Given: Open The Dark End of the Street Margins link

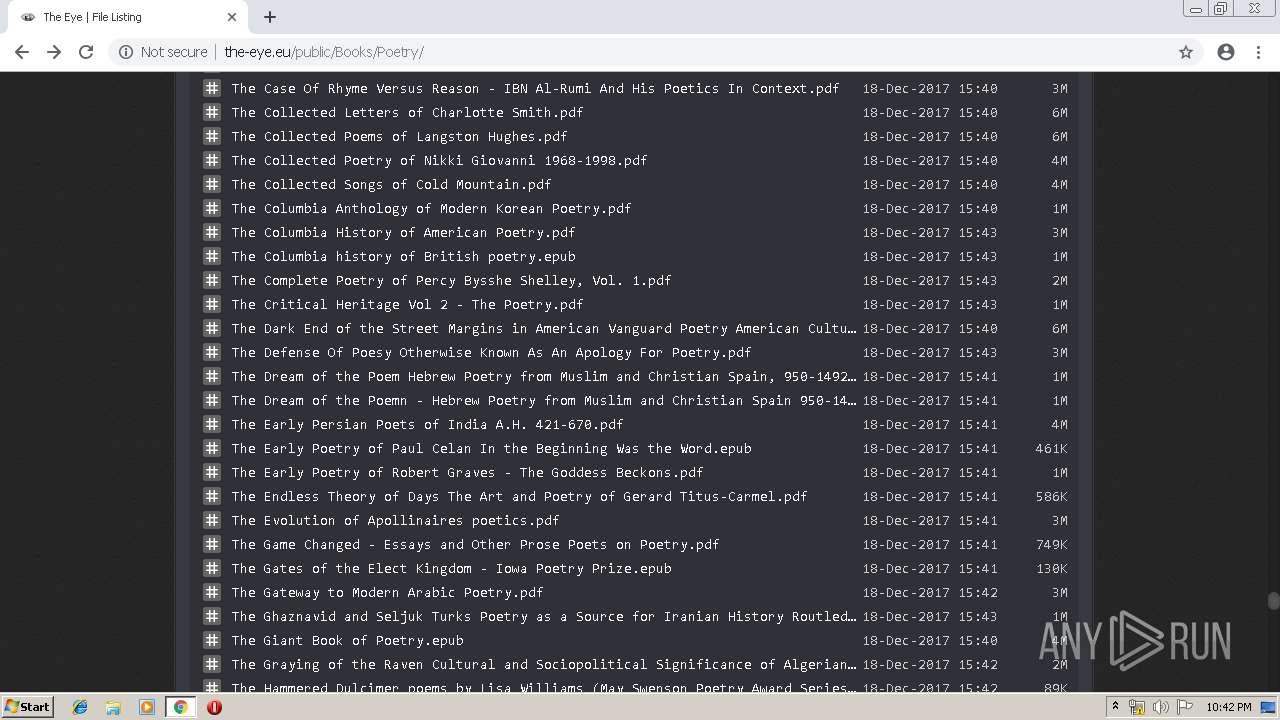Looking at the screenshot, I should click(x=543, y=328).
